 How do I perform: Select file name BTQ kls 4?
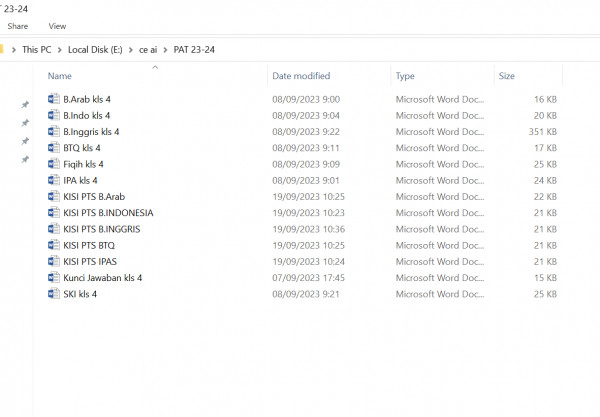coord(82,148)
